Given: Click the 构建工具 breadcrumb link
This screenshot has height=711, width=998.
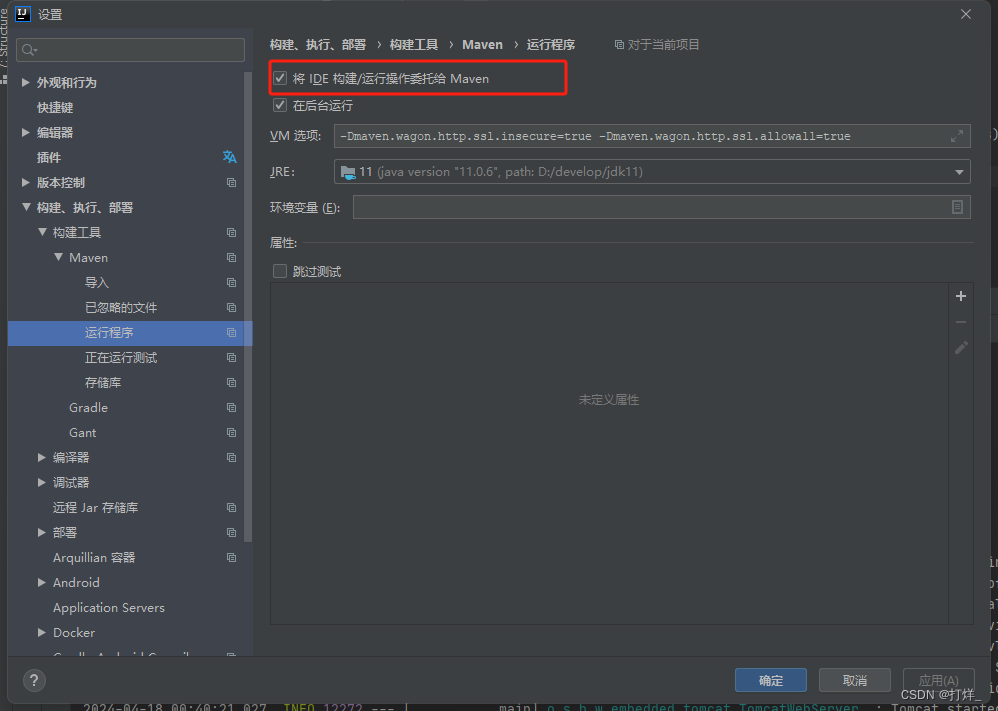Looking at the screenshot, I should (414, 44).
